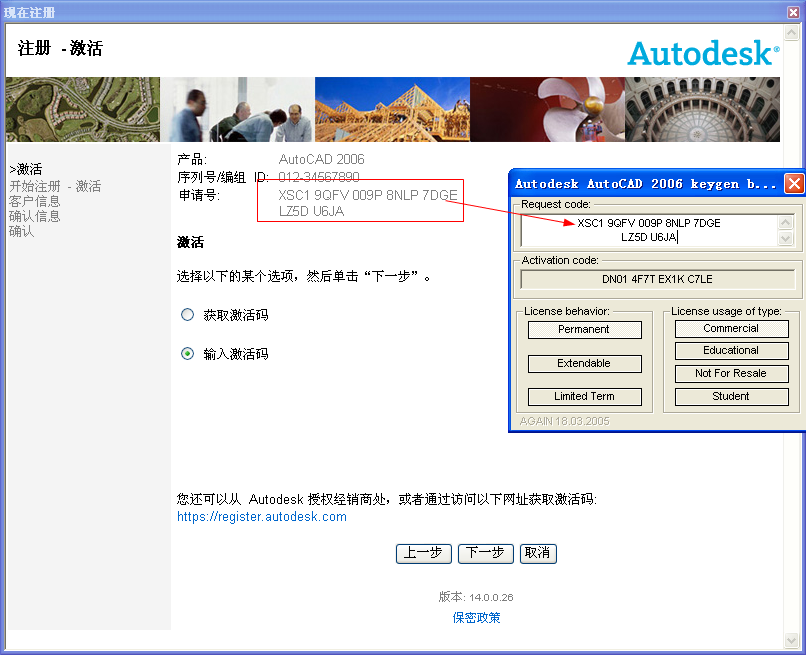Click the main window scroll down arrow
The height and width of the screenshot is (655, 806).
coord(792,641)
